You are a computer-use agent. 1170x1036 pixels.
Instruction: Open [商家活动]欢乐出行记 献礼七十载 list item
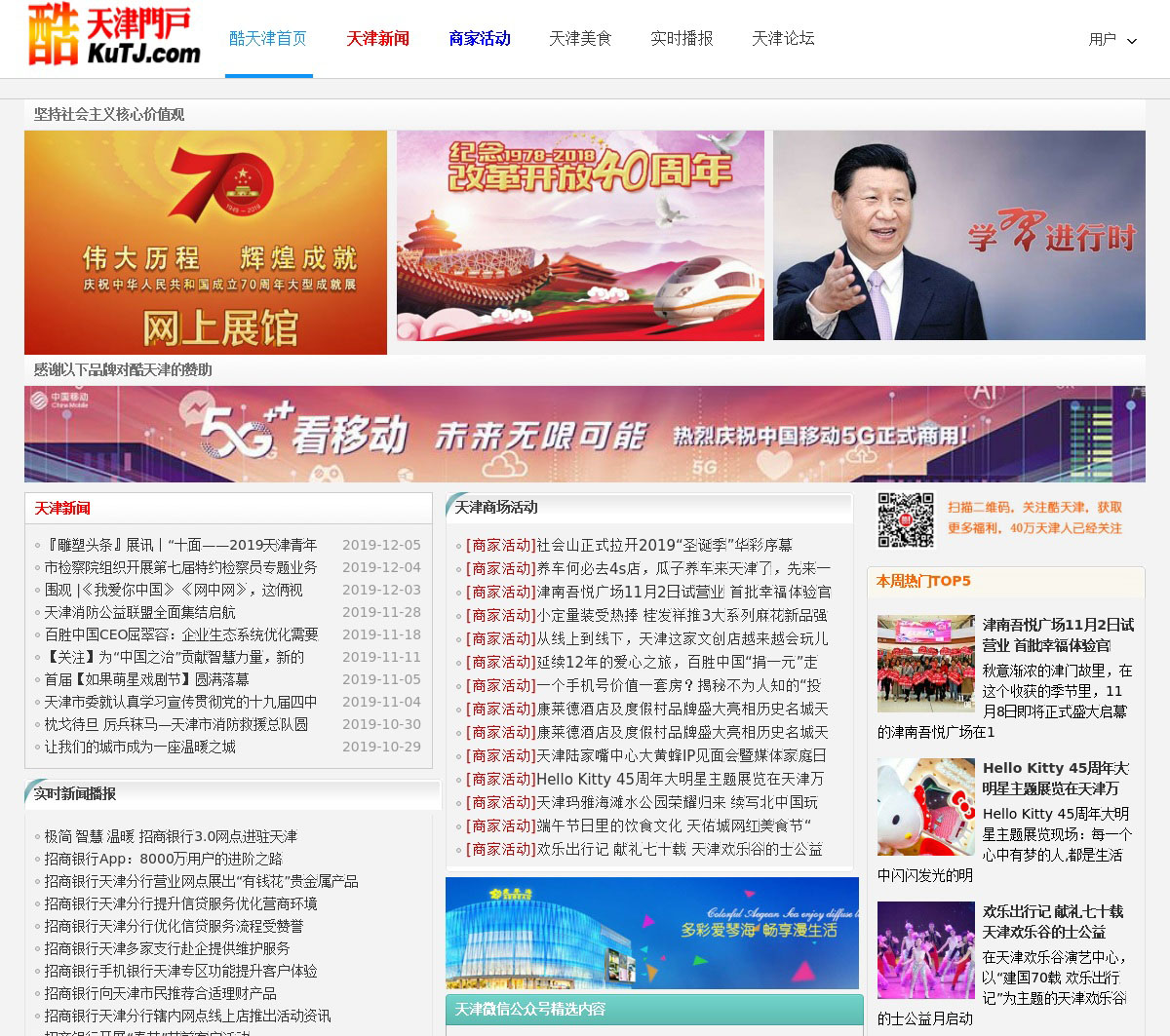644,849
